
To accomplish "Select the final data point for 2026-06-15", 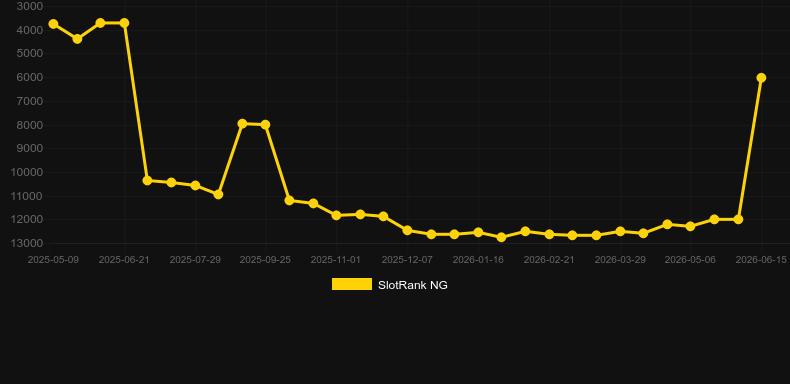I will [x=761, y=78].
